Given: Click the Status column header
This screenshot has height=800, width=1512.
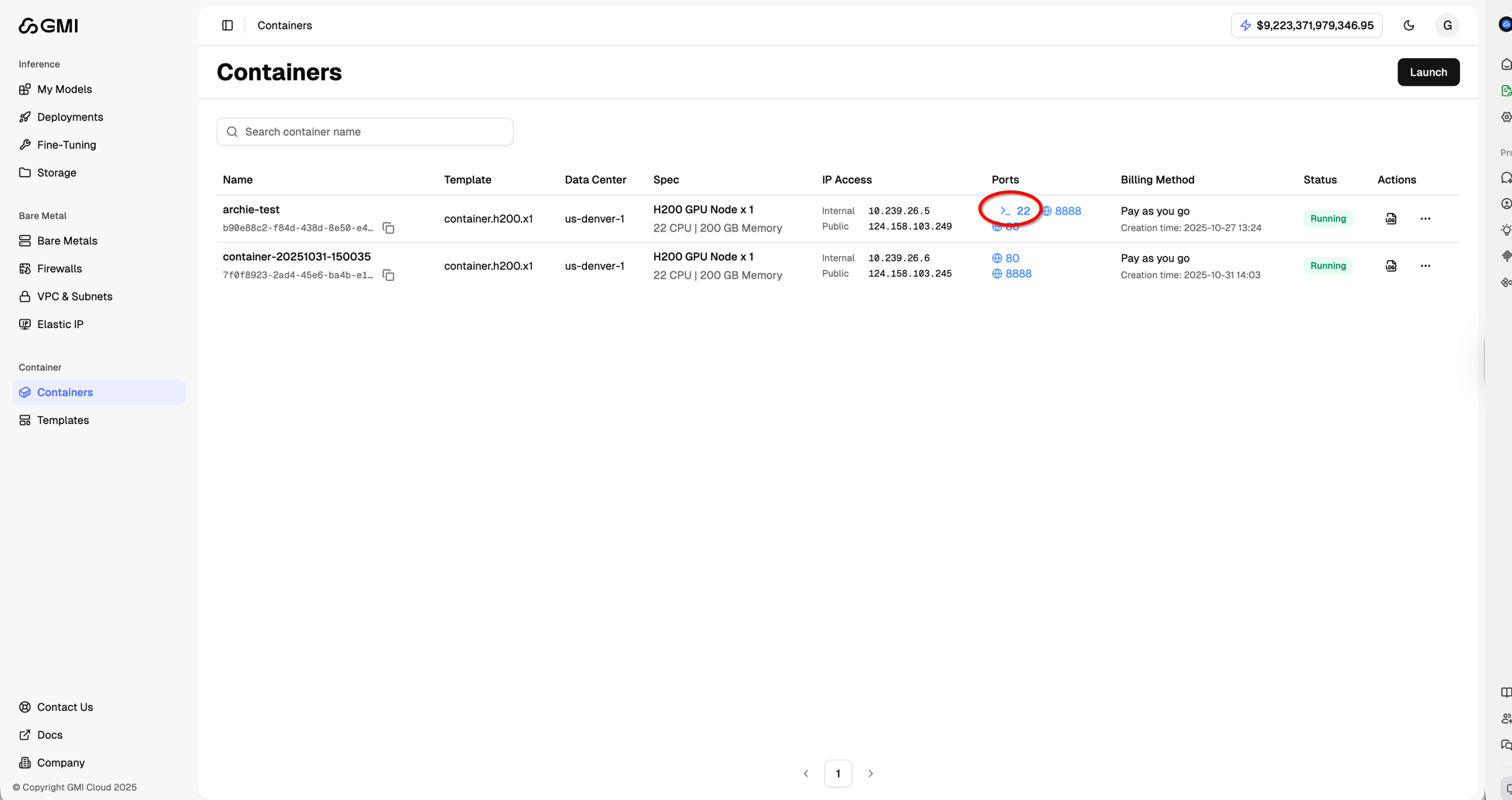Looking at the screenshot, I should (1319, 179).
